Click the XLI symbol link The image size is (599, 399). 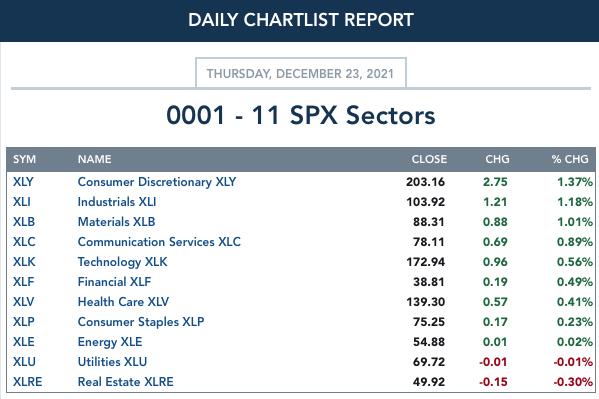coord(21,202)
